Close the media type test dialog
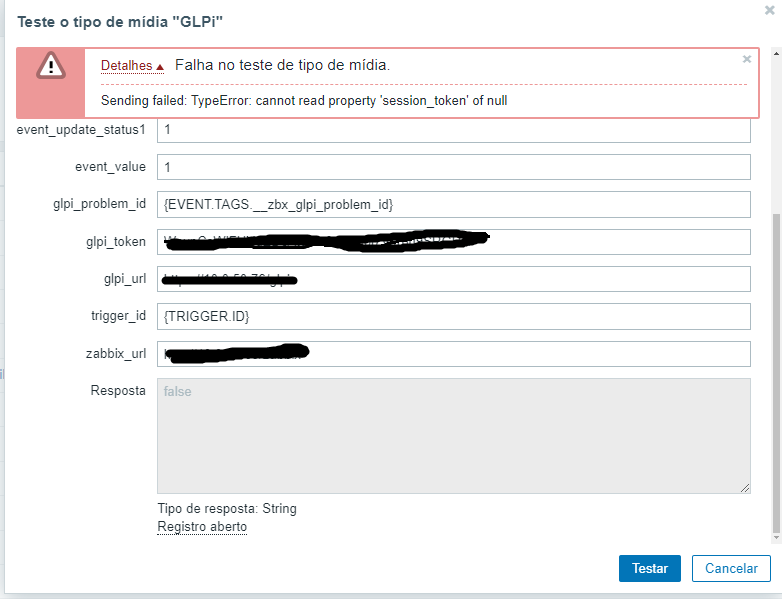This screenshot has height=599, width=782. (x=770, y=10)
